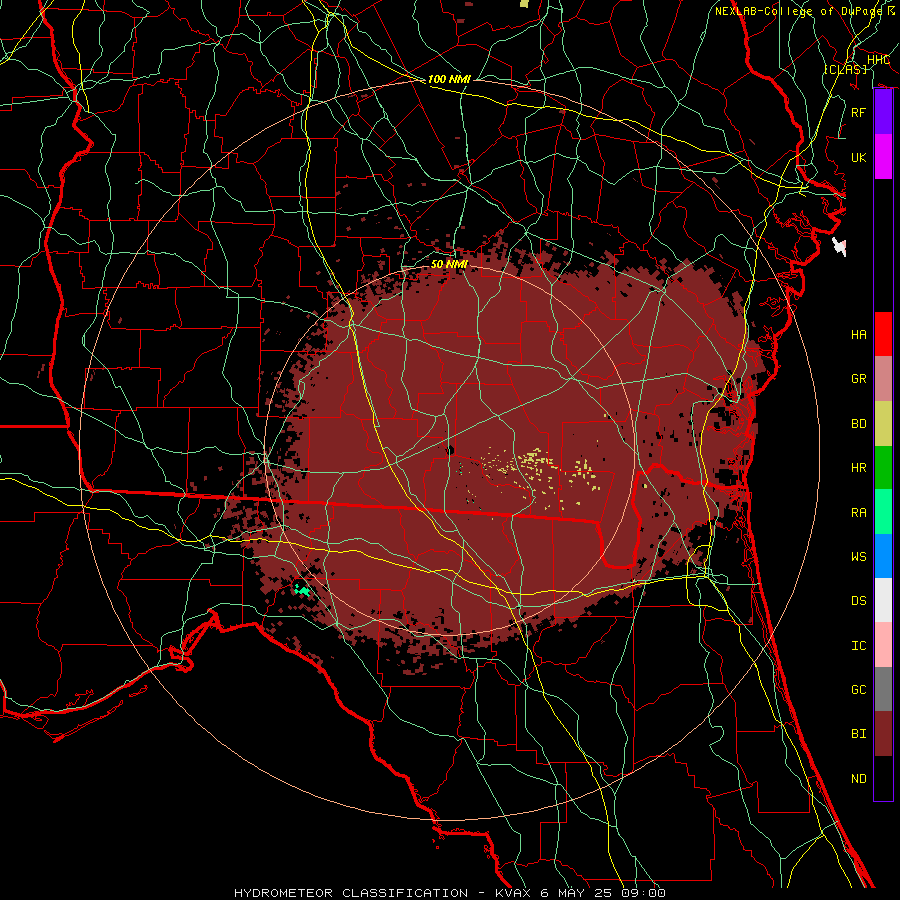Select the dusty pink GR legend swatch
The height and width of the screenshot is (900, 900).
pos(883,378)
